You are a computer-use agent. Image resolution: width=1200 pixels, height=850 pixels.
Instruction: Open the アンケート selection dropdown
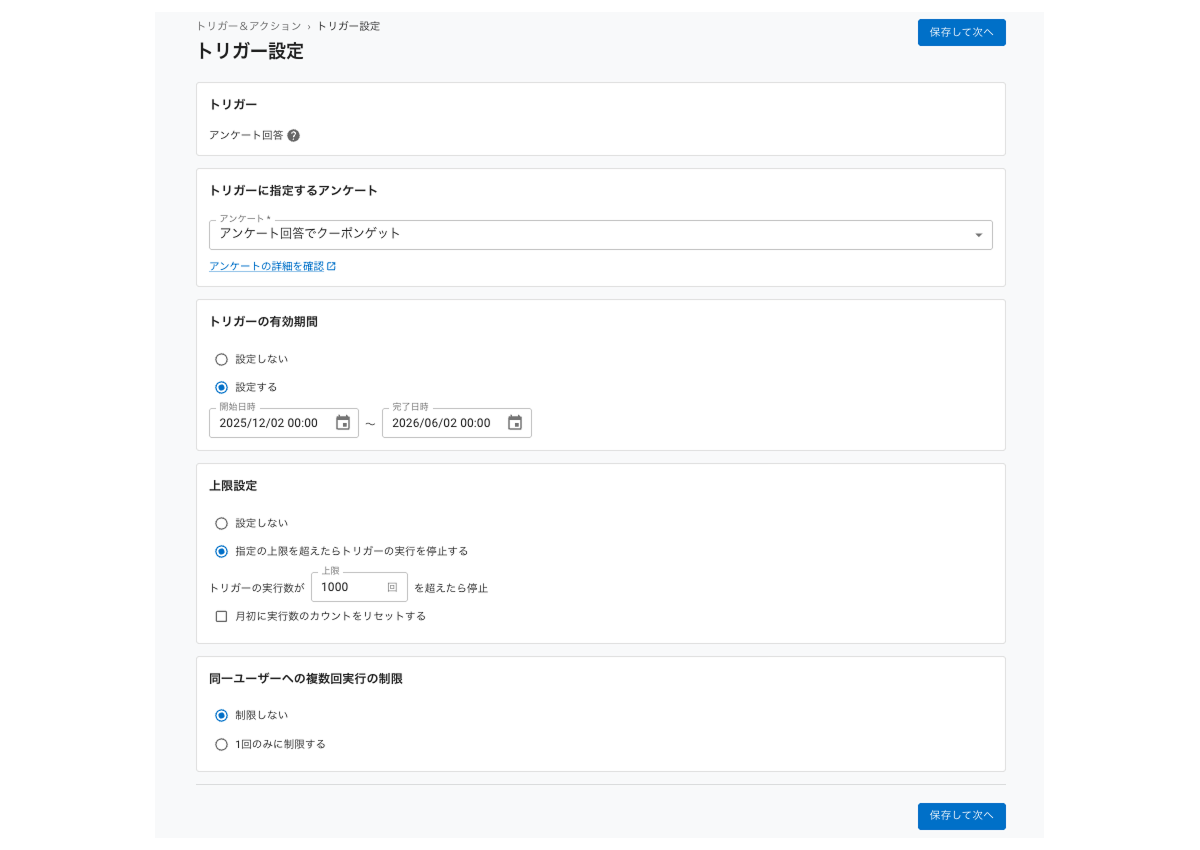pyautogui.click(x=978, y=234)
